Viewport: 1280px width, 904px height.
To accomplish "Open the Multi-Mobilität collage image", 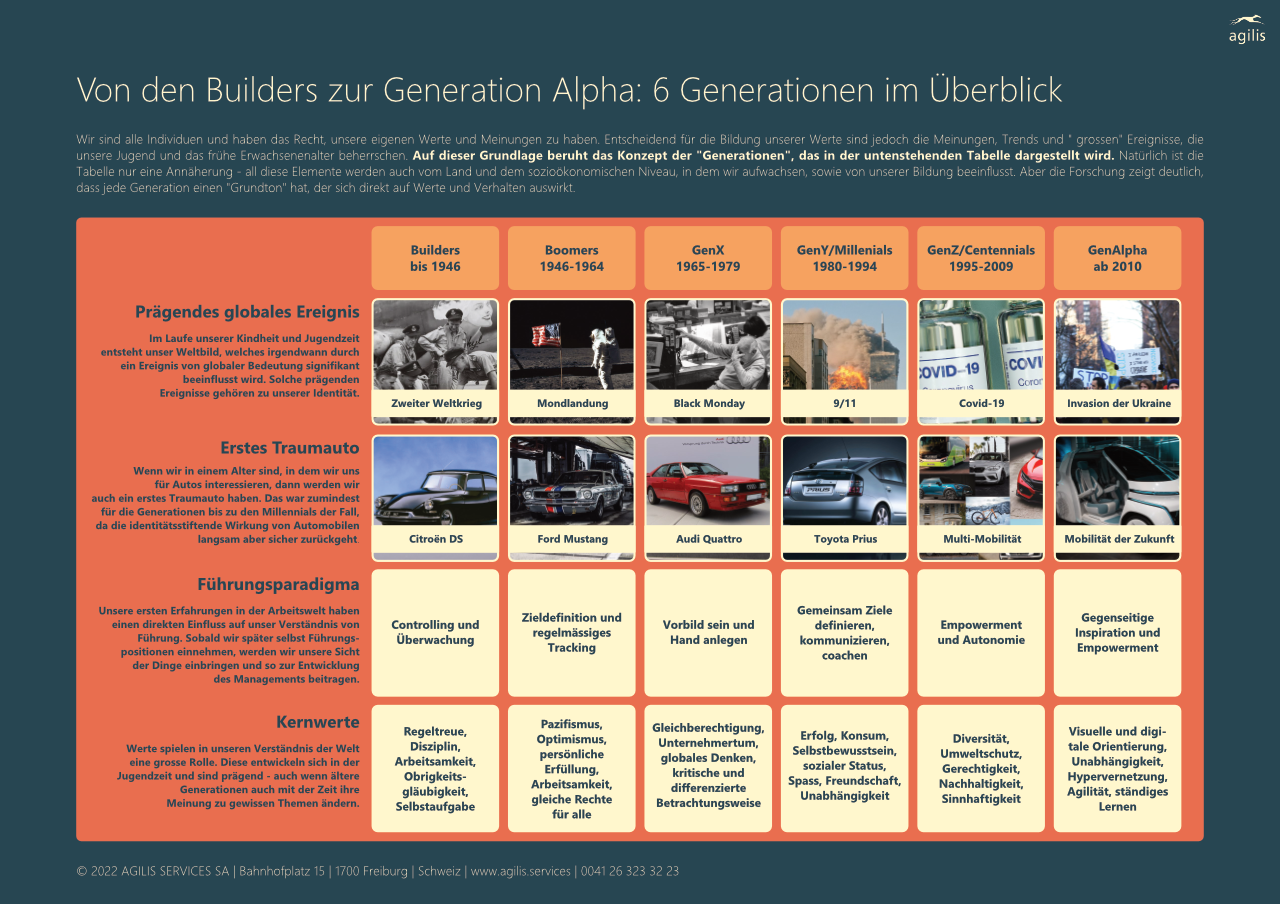I will pyautogui.click(x=981, y=481).
